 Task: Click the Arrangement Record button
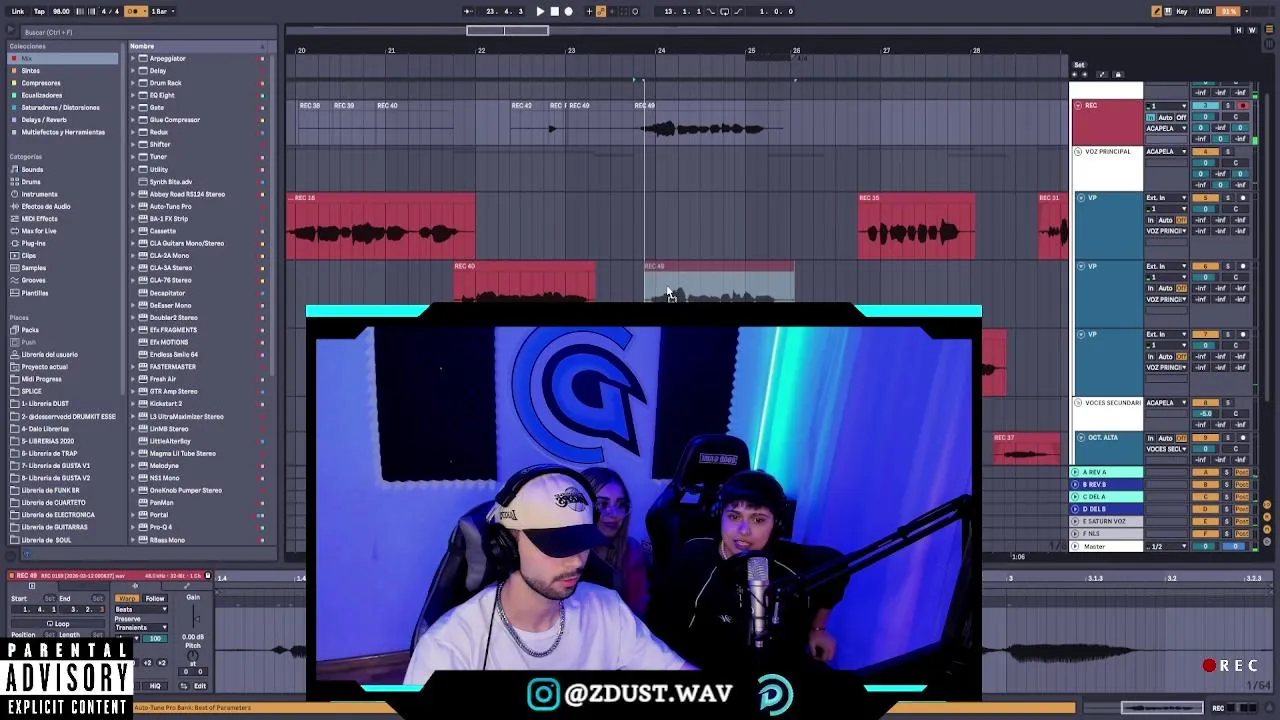(569, 11)
